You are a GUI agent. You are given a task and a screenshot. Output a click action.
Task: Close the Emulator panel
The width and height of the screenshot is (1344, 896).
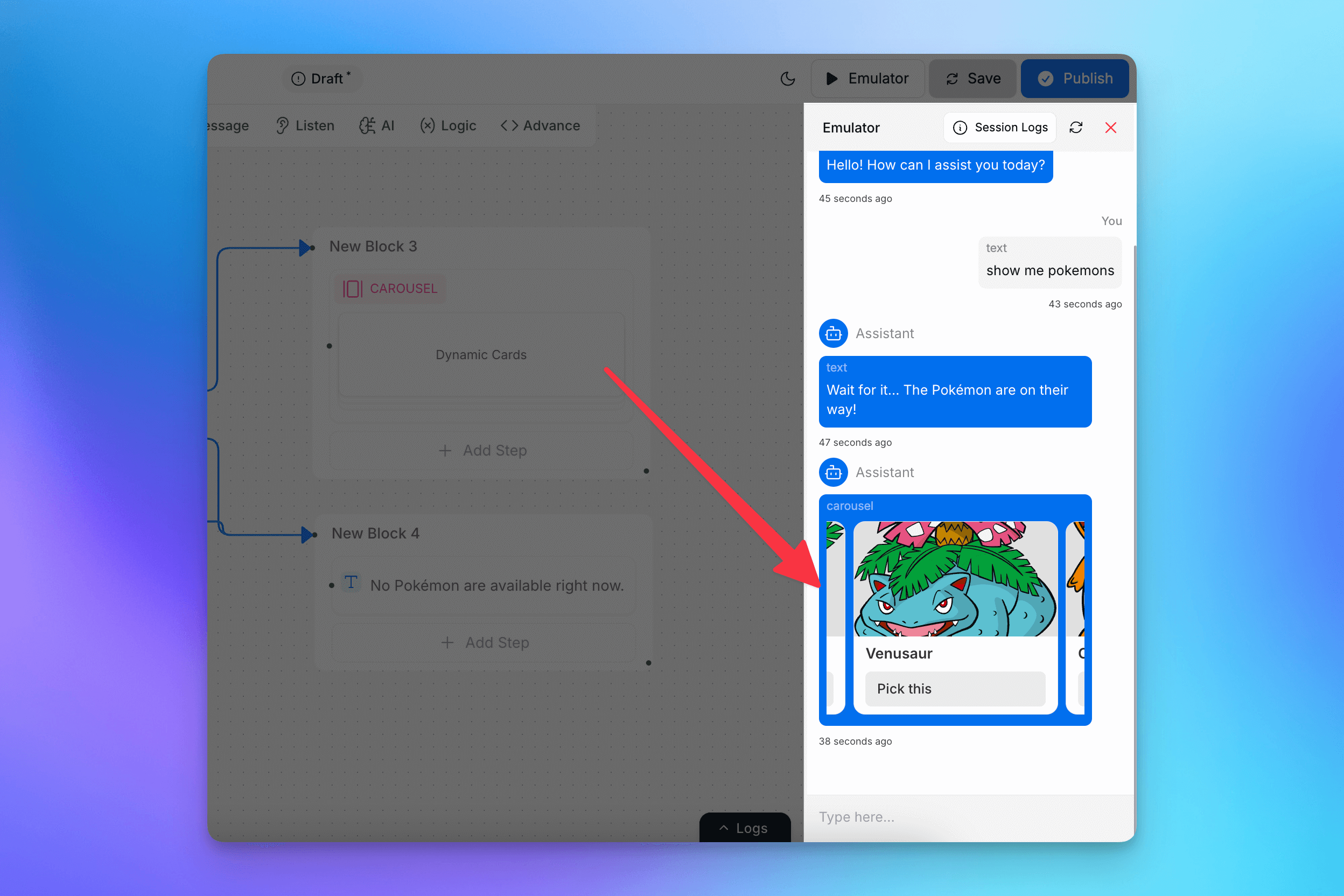[x=1111, y=128]
